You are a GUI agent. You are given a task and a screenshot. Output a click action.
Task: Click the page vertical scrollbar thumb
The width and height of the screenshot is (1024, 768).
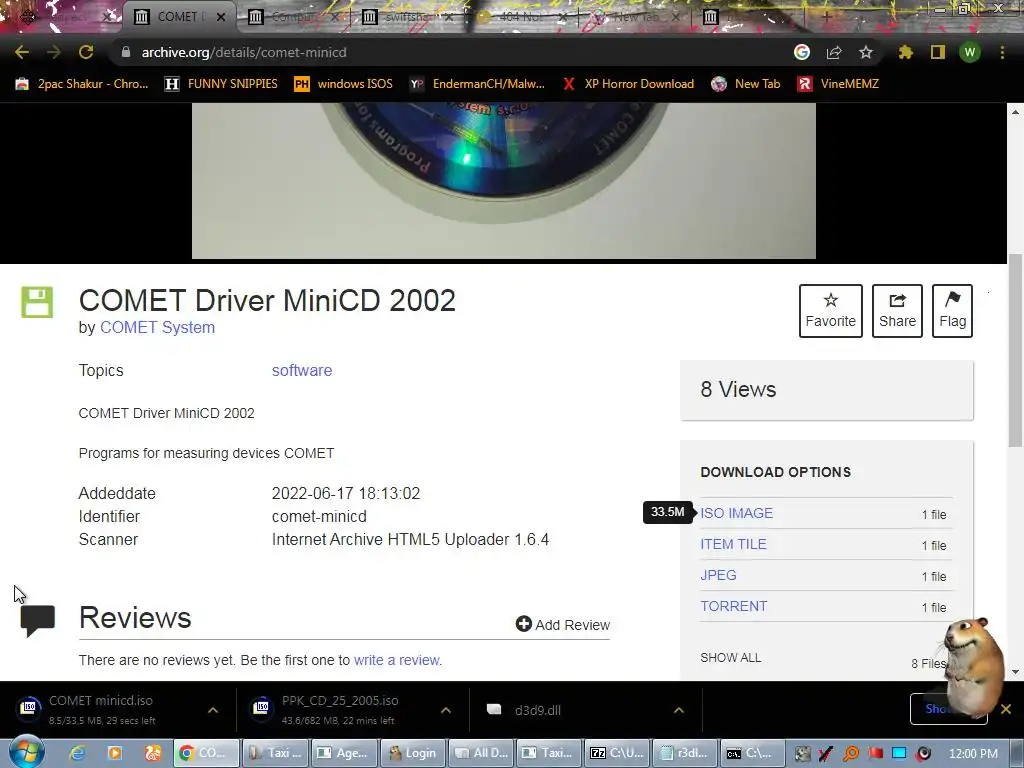(1015, 351)
